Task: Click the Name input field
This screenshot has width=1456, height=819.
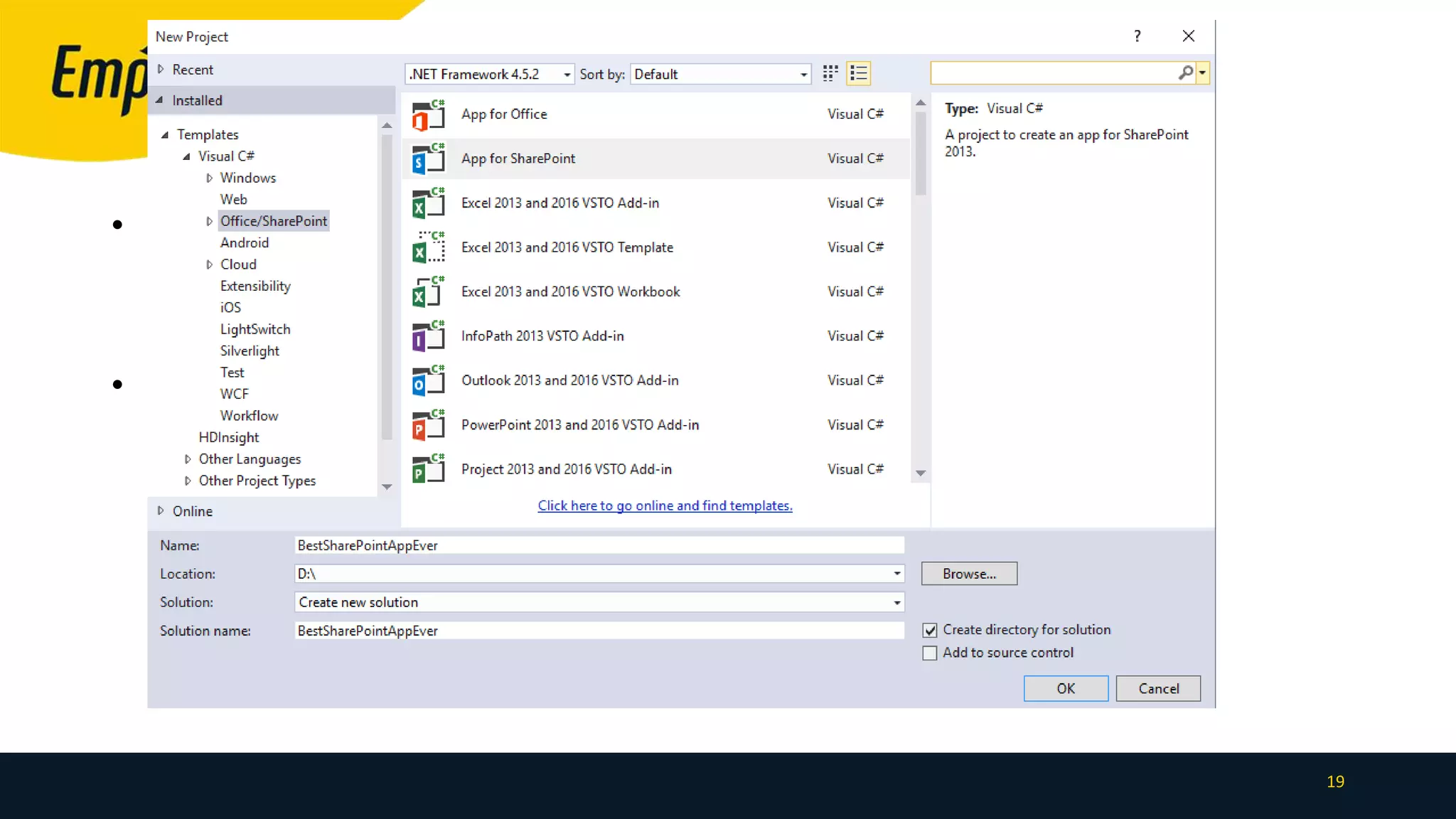Action: (x=599, y=545)
